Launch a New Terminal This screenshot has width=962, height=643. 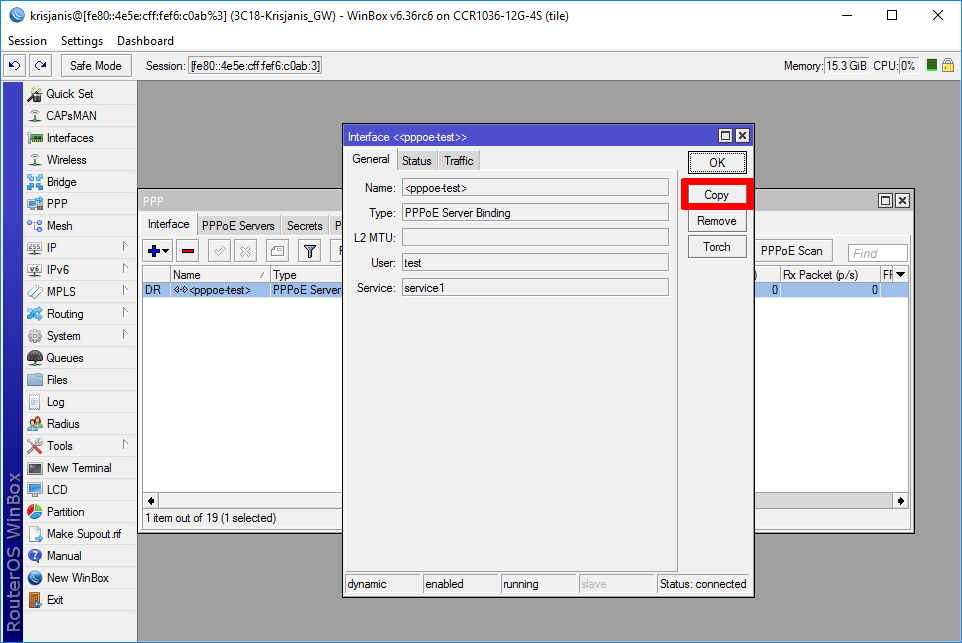79,467
